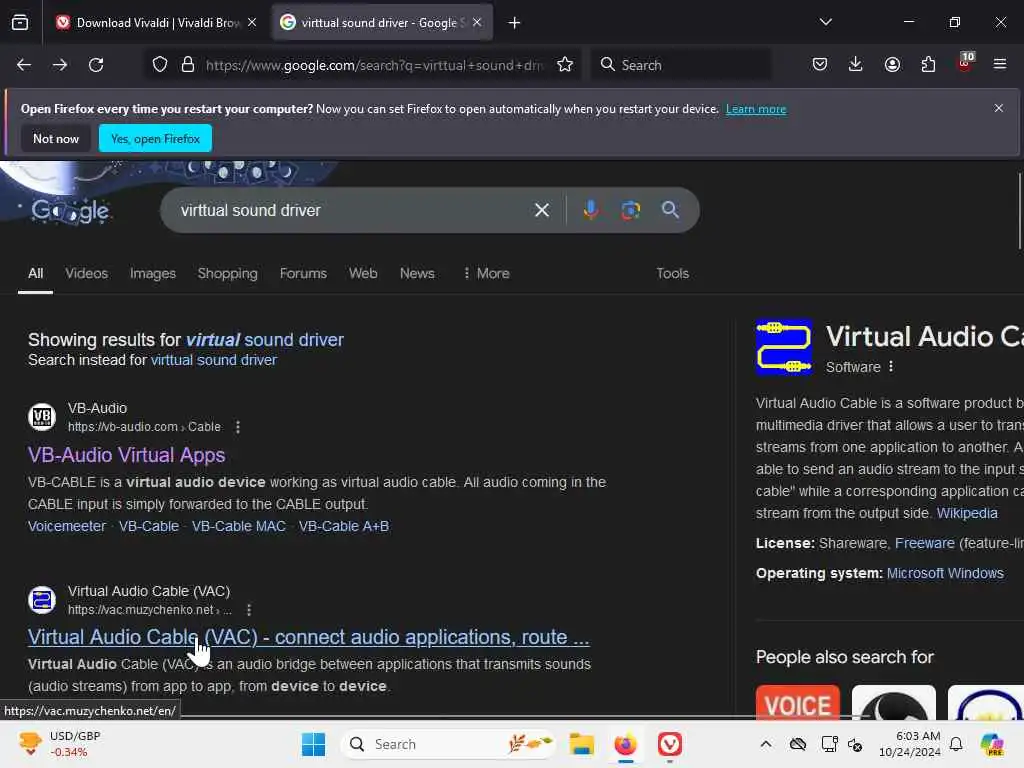Start Google voice search via microphone
1024x768 pixels.
coord(591,210)
